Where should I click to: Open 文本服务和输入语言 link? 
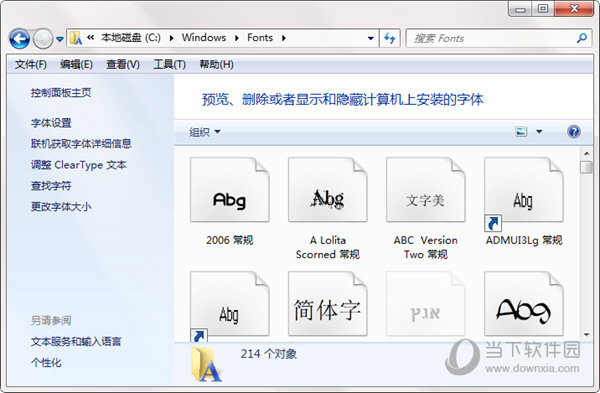point(76,341)
